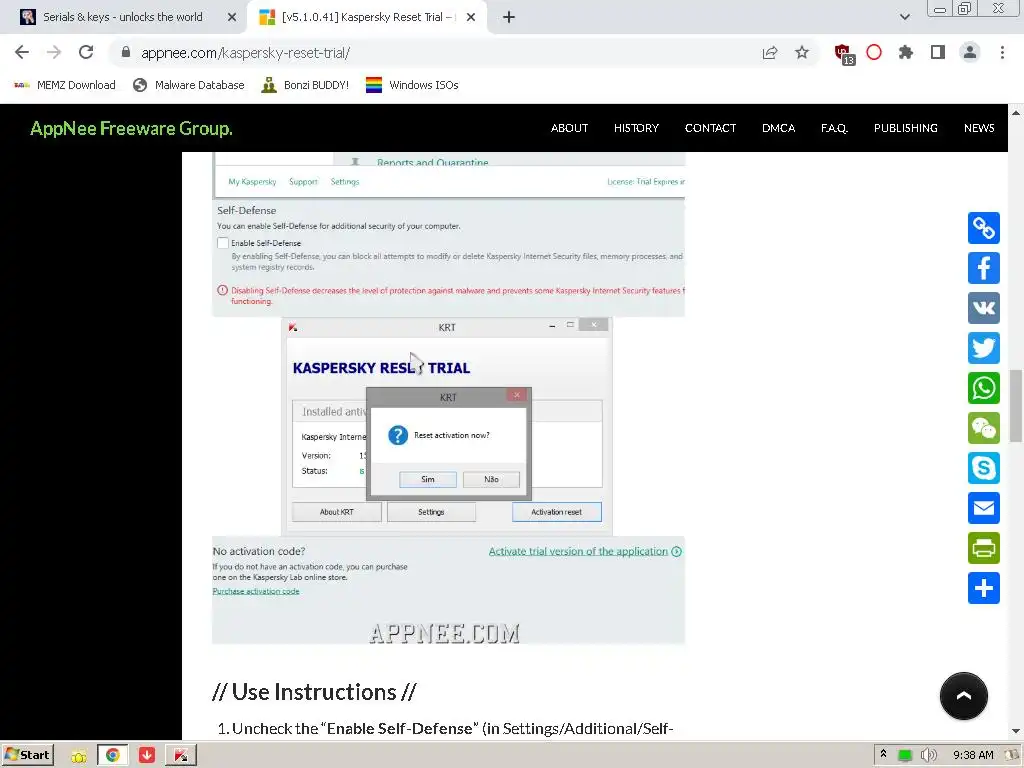This screenshot has height=768, width=1024.
Task: Open the Extensions puzzle menu
Action: (x=906, y=52)
